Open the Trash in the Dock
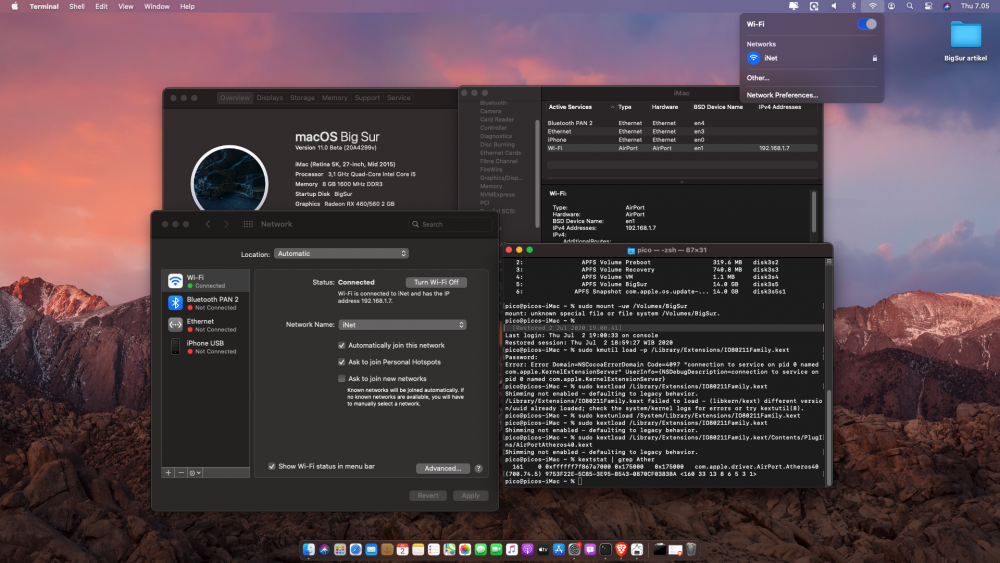Image resolution: width=1000 pixels, height=563 pixels. click(x=691, y=549)
